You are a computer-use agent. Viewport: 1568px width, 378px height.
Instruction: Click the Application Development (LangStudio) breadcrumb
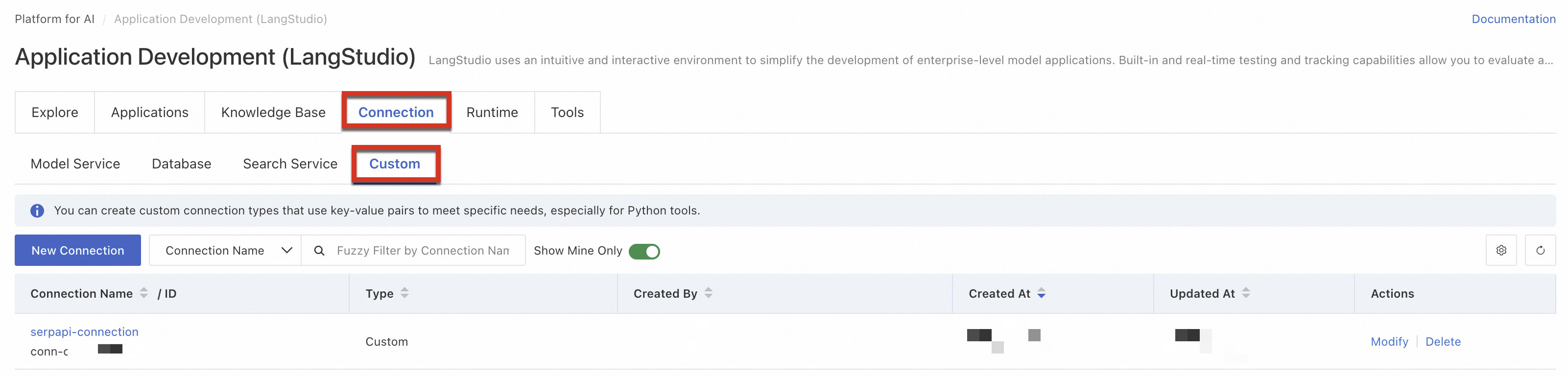pos(220,19)
